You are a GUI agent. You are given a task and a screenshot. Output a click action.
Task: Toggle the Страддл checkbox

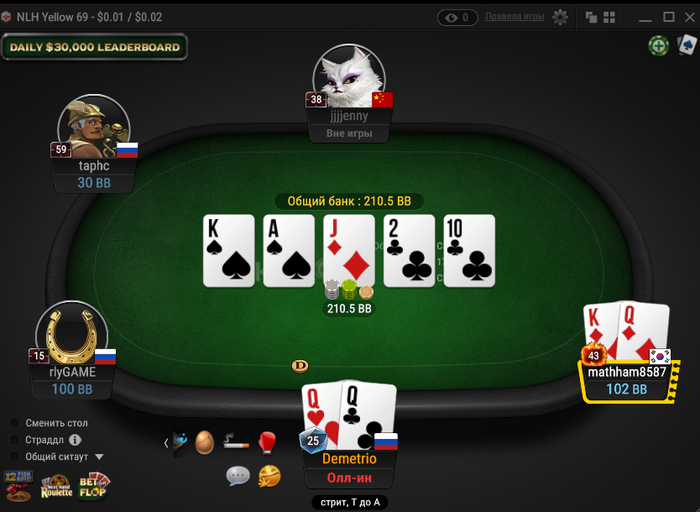(15, 440)
